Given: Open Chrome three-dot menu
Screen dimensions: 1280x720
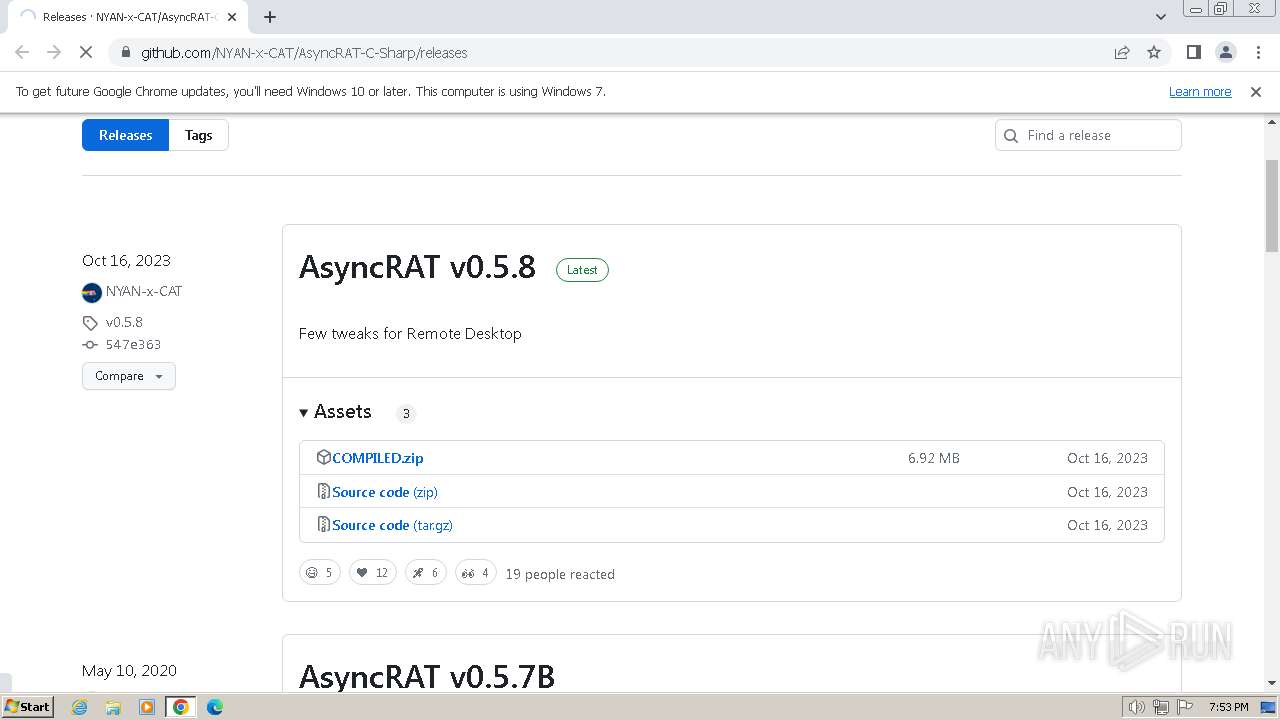Looking at the screenshot, I should point(1258,52).
